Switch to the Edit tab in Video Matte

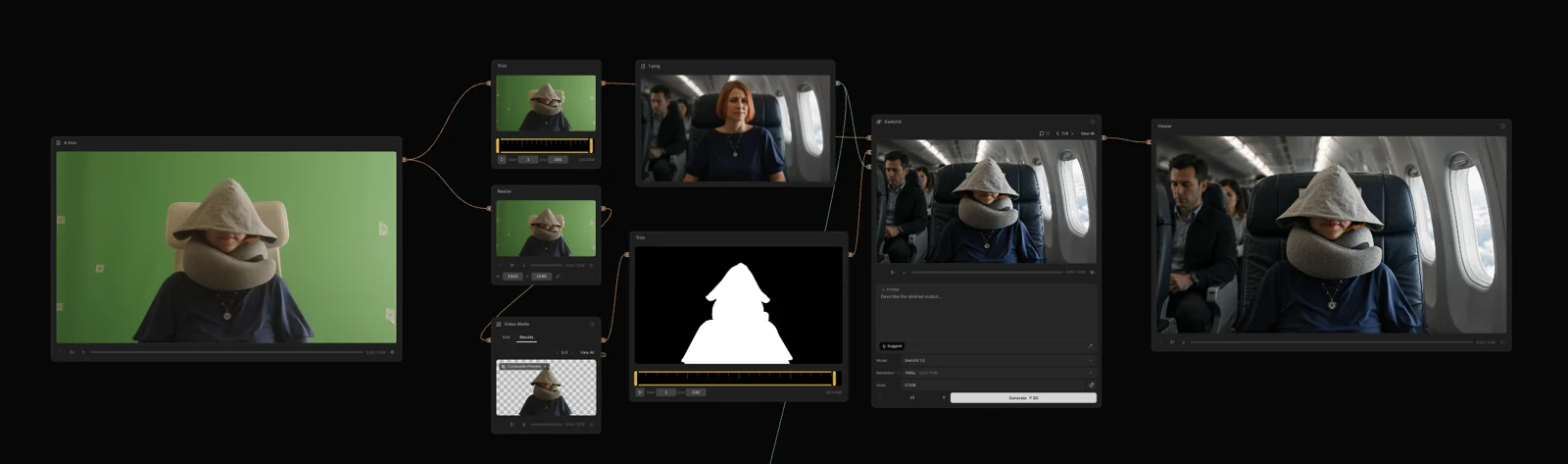click(x=506, y=337)
